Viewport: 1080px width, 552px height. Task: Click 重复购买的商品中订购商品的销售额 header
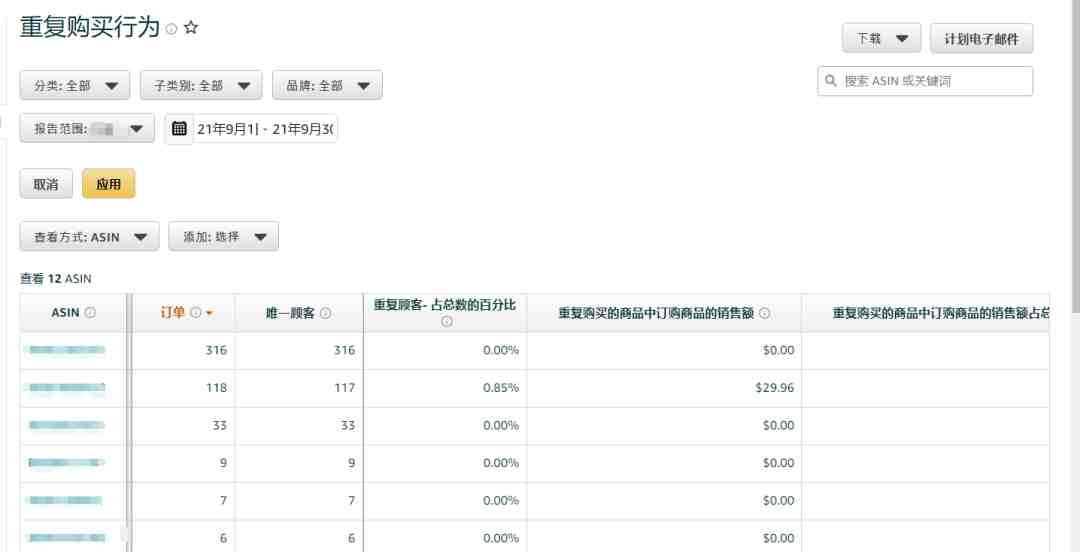(657, 313)
